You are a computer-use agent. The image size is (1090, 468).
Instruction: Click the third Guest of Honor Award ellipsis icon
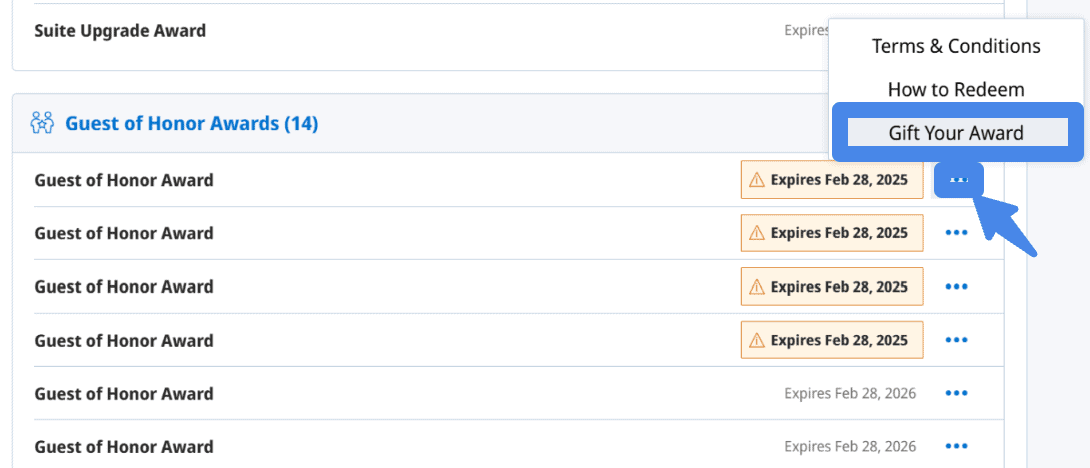957,287
